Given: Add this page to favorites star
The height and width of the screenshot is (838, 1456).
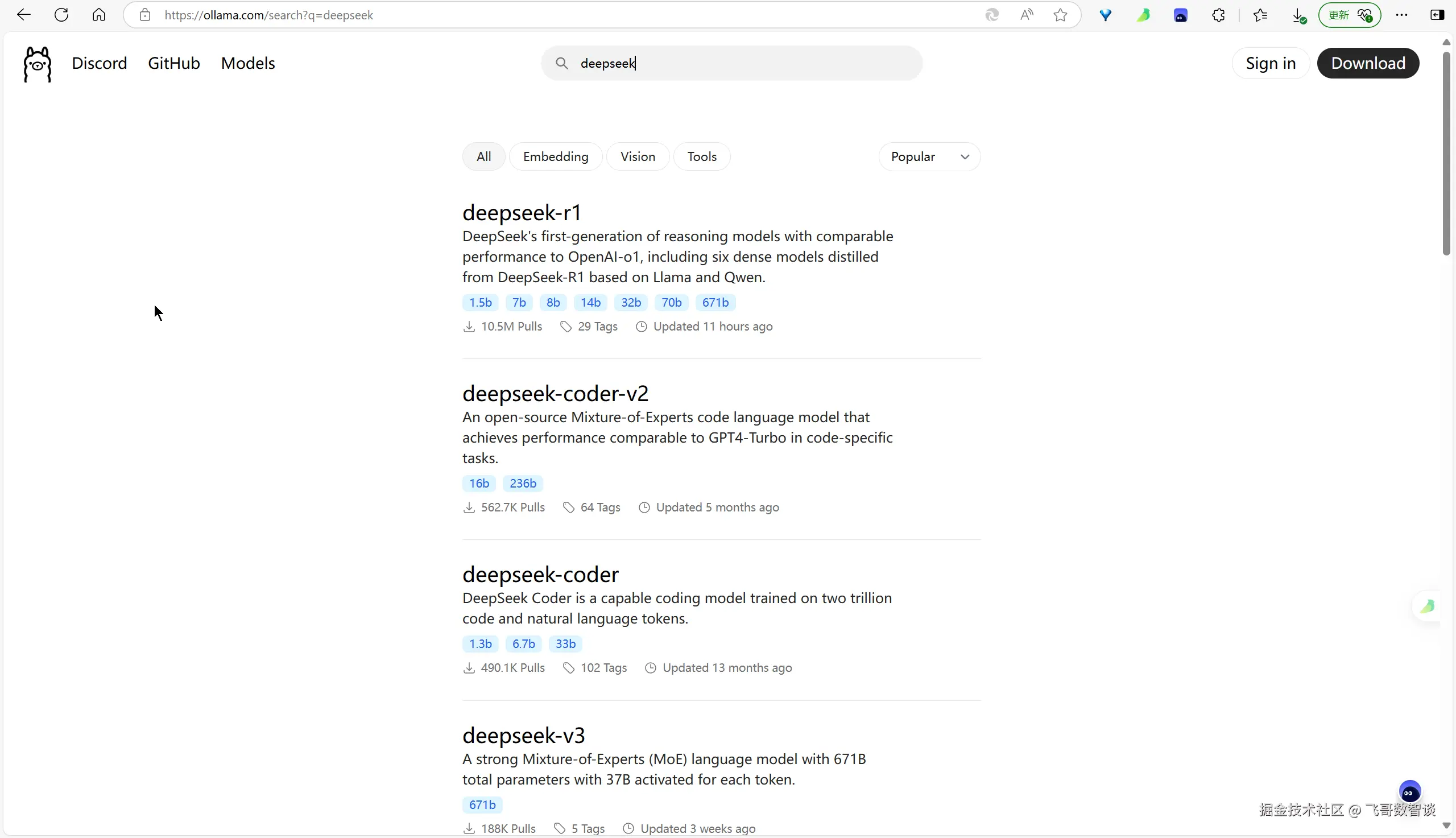Looking at the screenshot, I should click(x=1060, y=15).
